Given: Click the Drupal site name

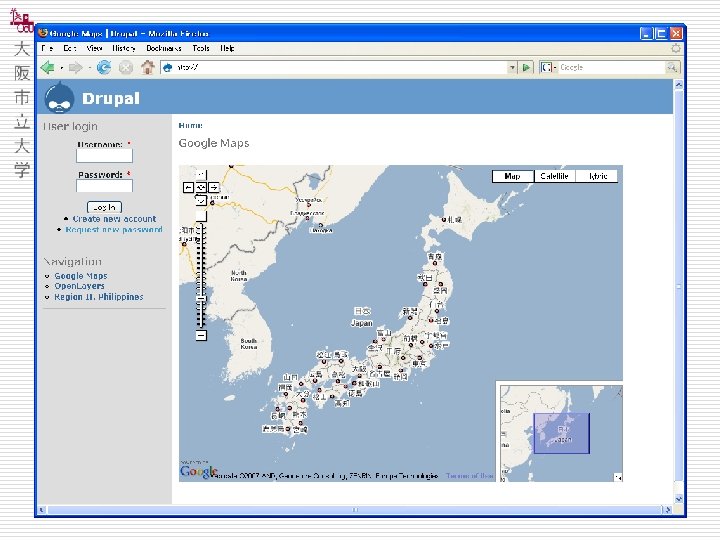Looking at the screenshot, I should point(111,98).
